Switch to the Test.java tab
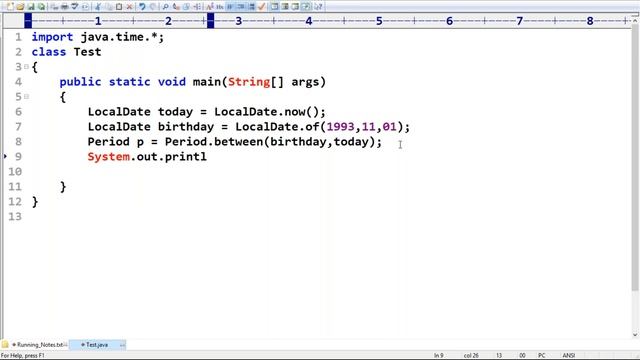This screenshot has height=360, width=640. click(x=97, y=345)
